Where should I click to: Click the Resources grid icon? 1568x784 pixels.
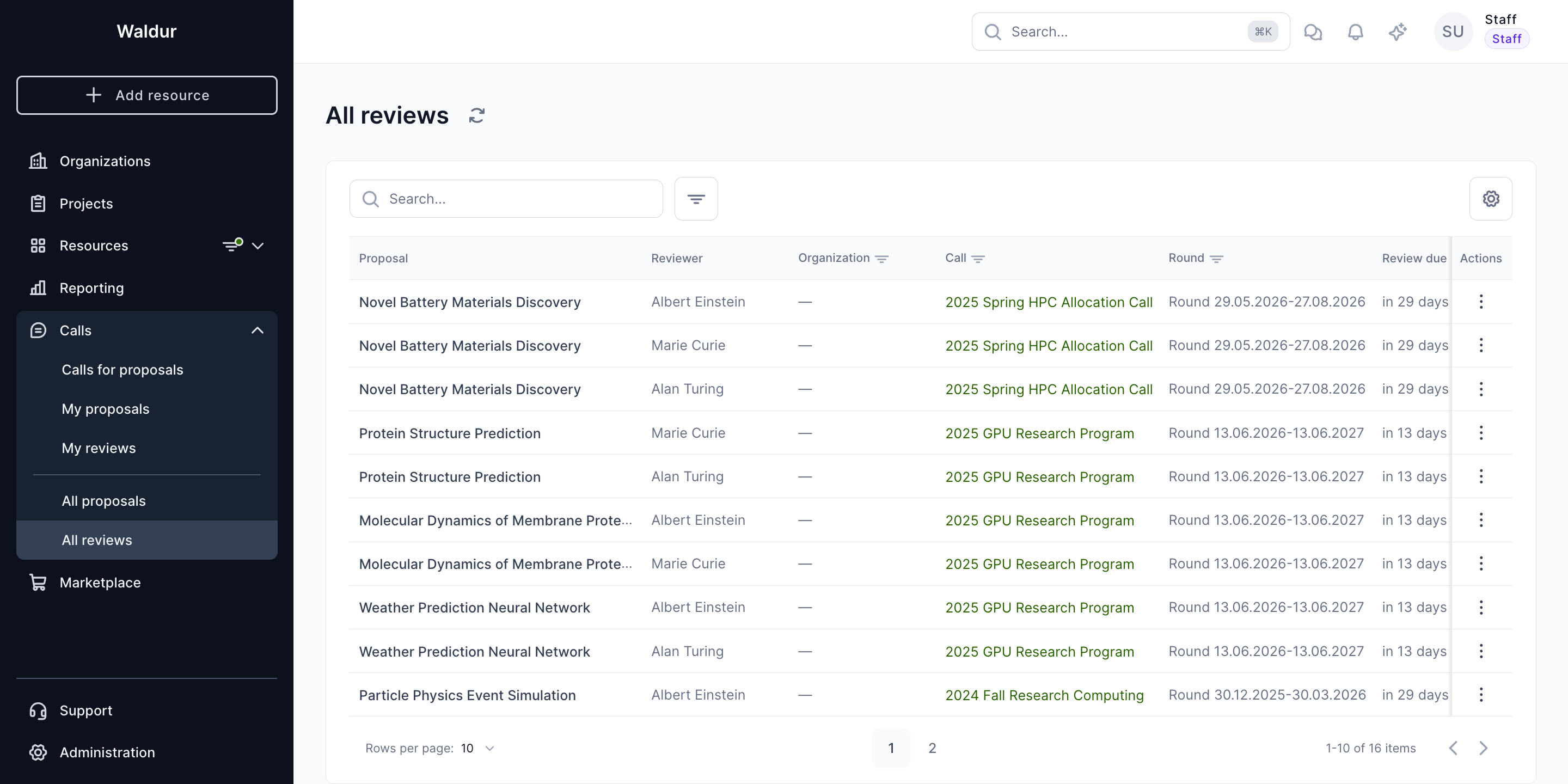[38, 246]
